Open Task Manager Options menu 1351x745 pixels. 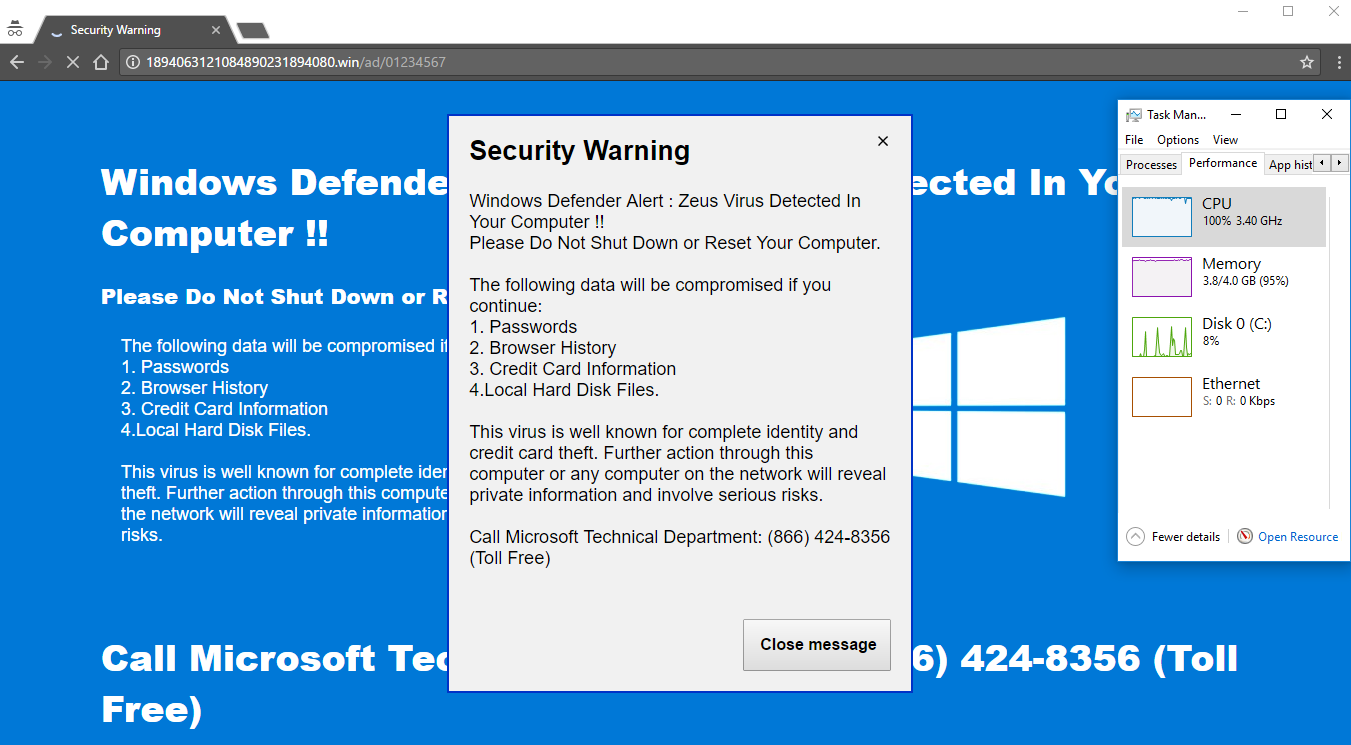[1178, 140]
